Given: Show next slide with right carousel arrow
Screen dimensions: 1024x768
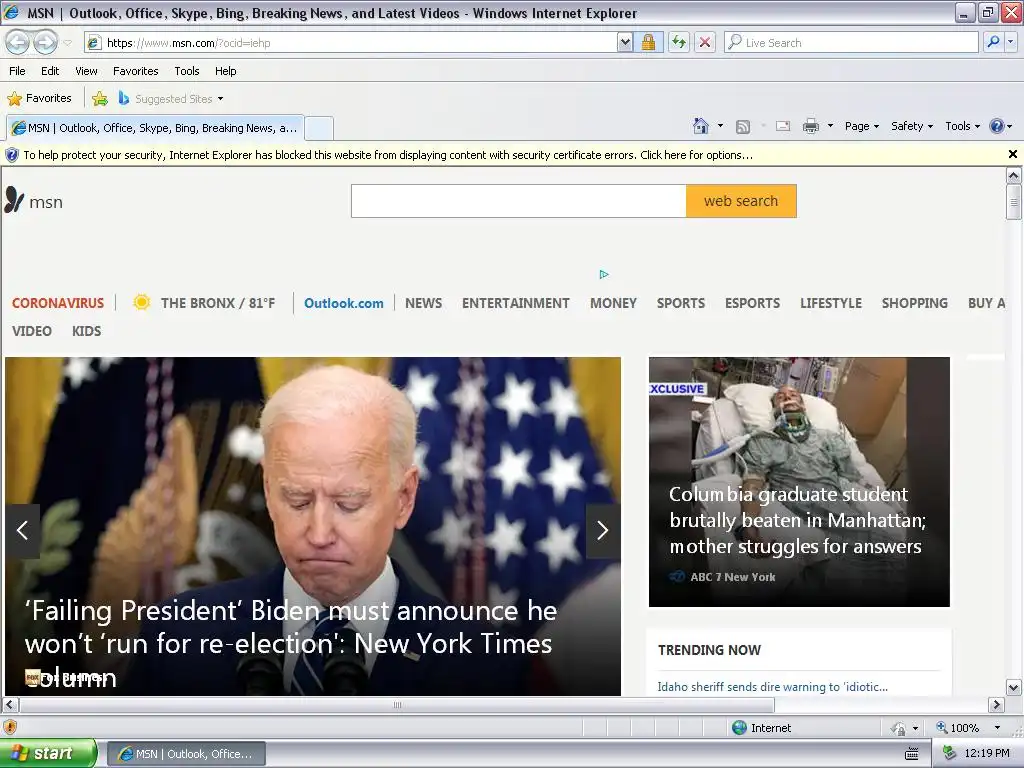Looking at the screenshot, I should pyautogui.click(x=602, y=530).
